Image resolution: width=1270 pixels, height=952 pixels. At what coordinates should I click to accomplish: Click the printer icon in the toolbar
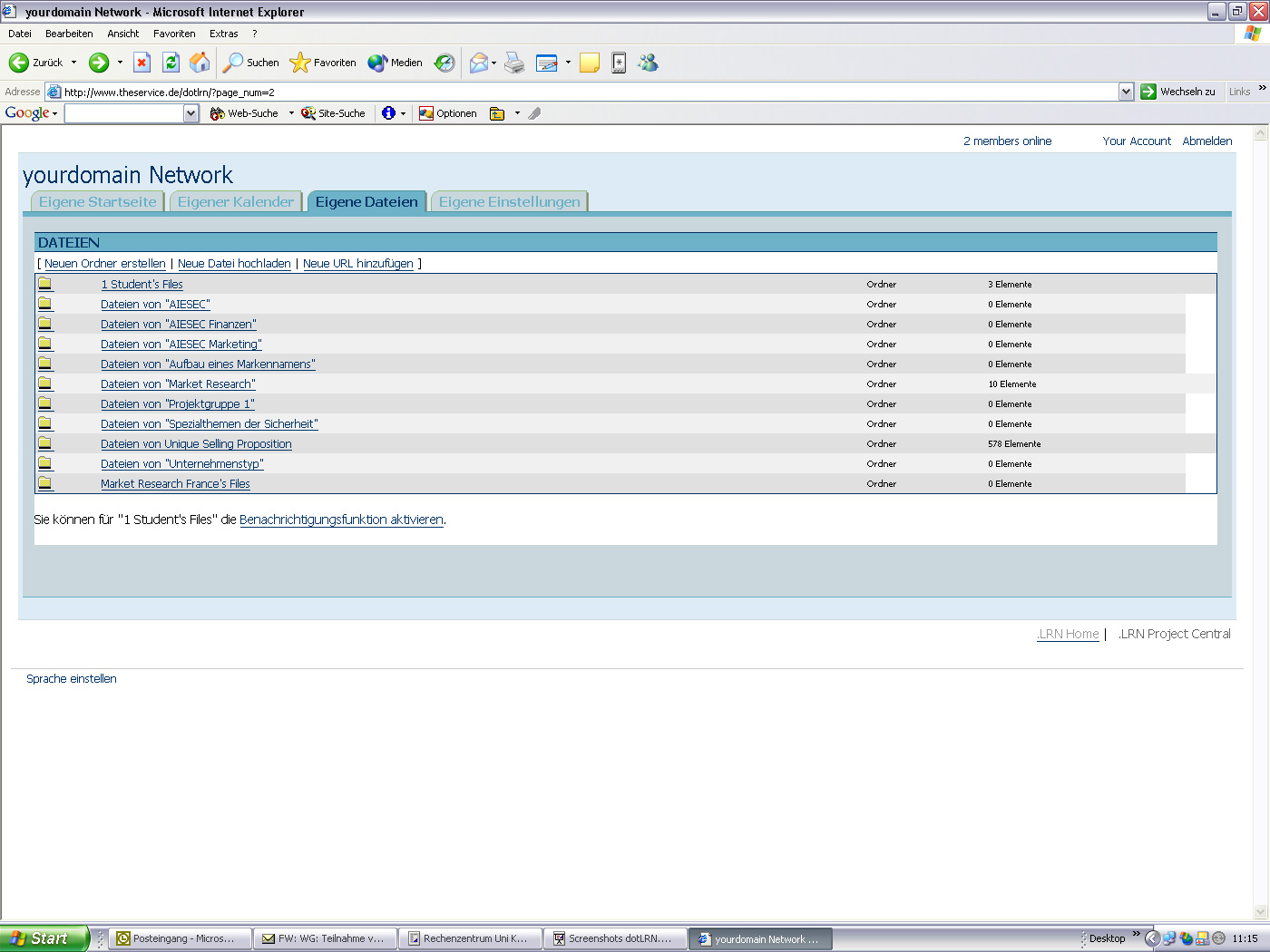515,63
